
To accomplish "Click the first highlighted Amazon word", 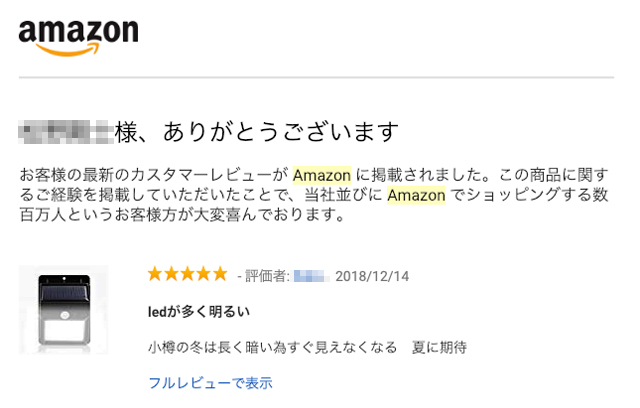I will (321, 173).
